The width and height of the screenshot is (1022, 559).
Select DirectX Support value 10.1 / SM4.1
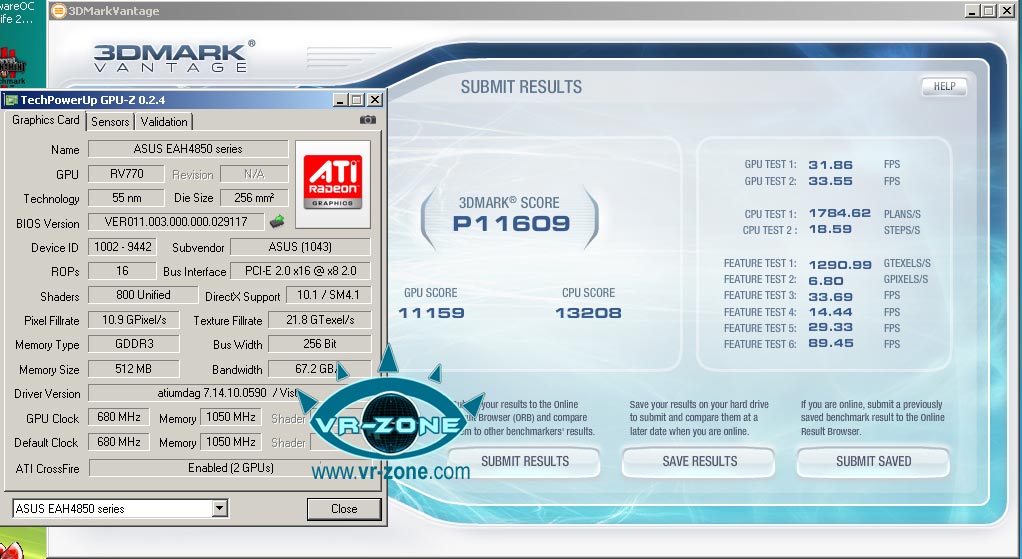(x=328, y=295)
